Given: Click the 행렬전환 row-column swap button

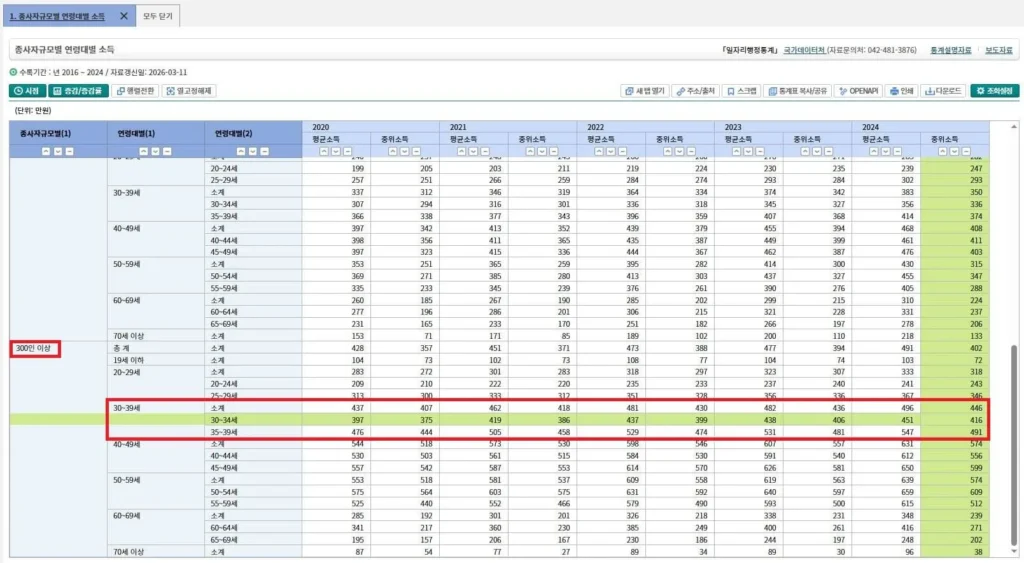Looking at the screenshot, I should click(136, 91).
